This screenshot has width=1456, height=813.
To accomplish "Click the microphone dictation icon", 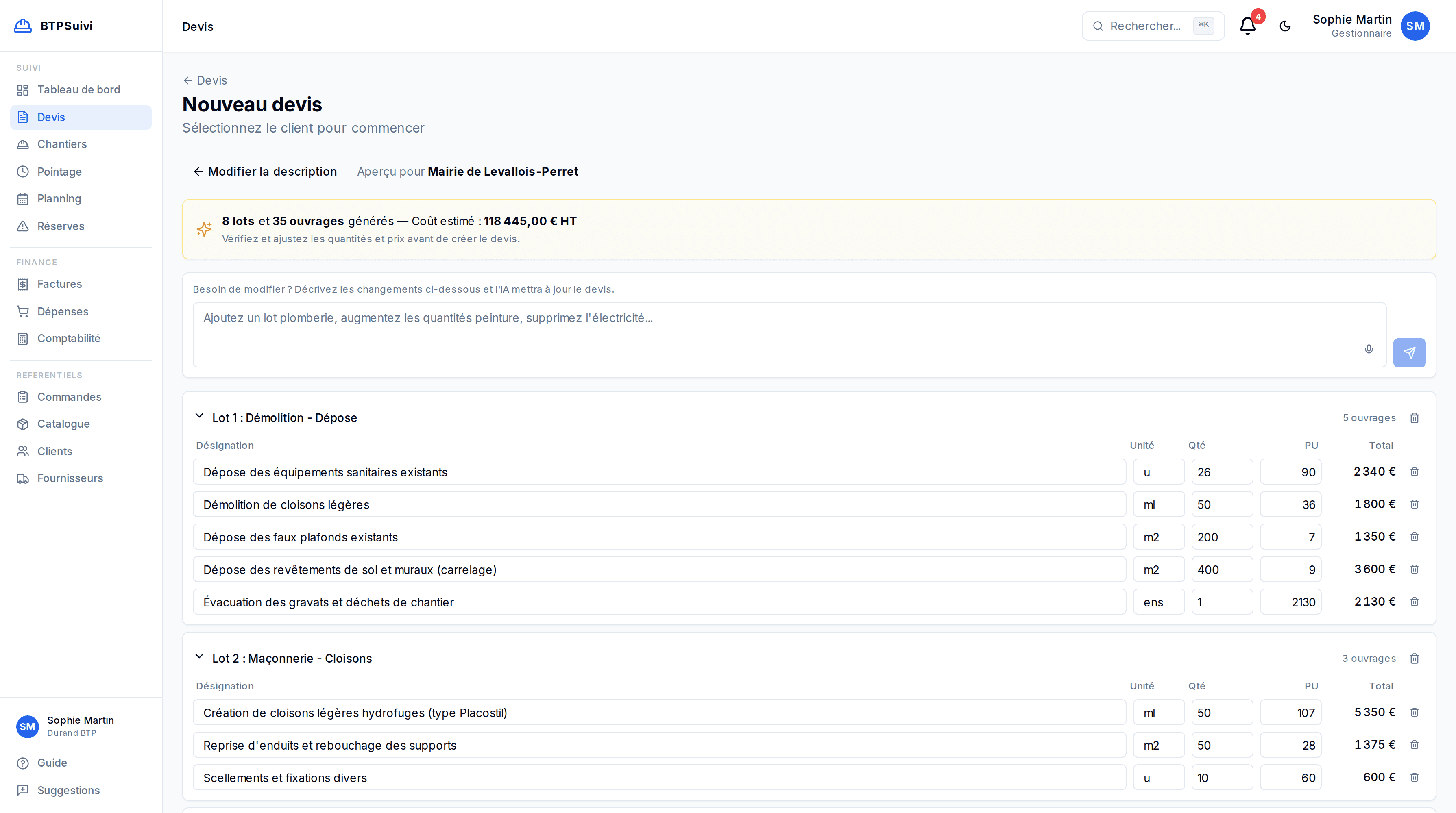I will (x=1369, y=349).
